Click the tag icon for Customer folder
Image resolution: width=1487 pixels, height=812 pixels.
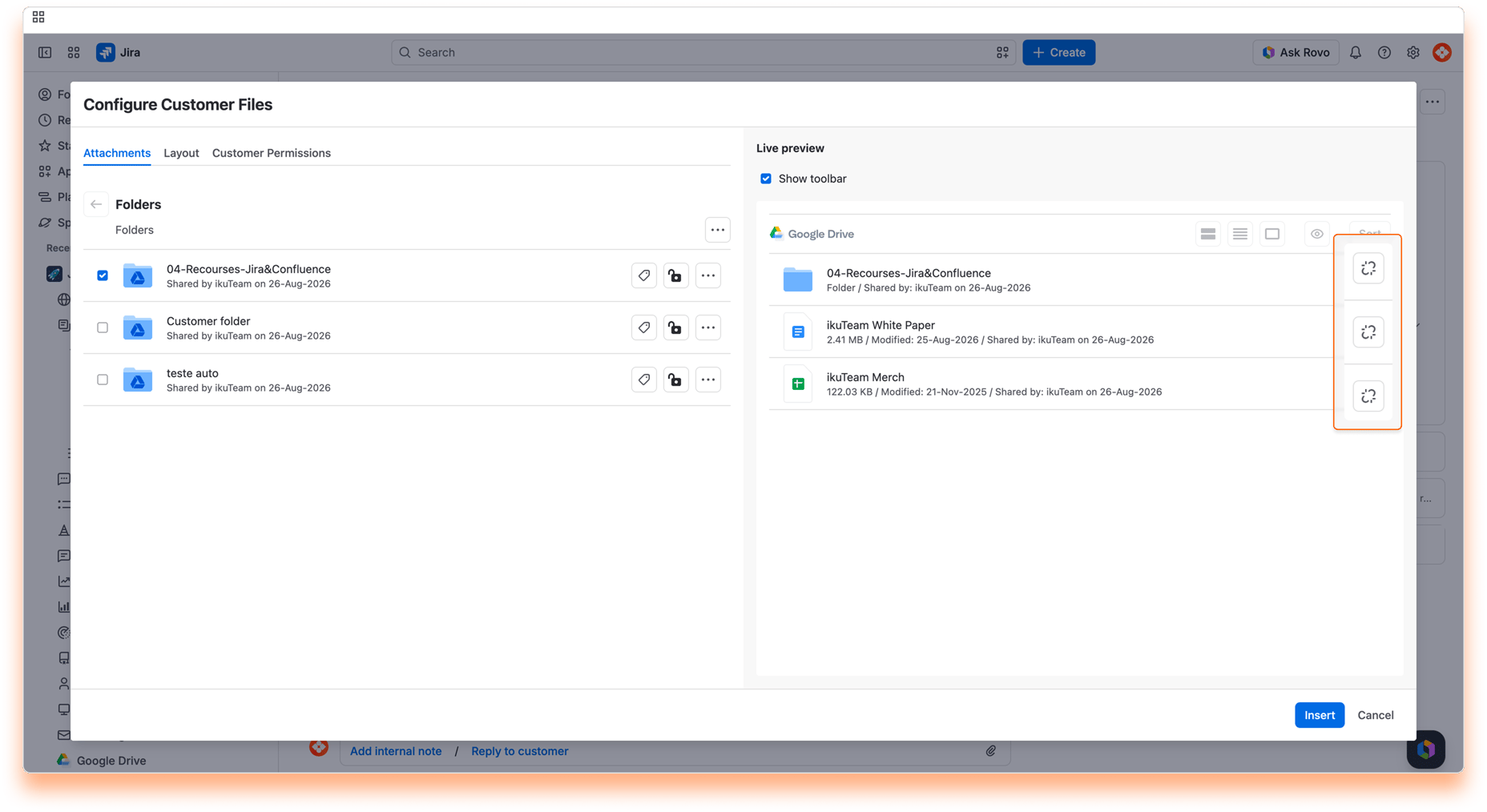[644, 328]
